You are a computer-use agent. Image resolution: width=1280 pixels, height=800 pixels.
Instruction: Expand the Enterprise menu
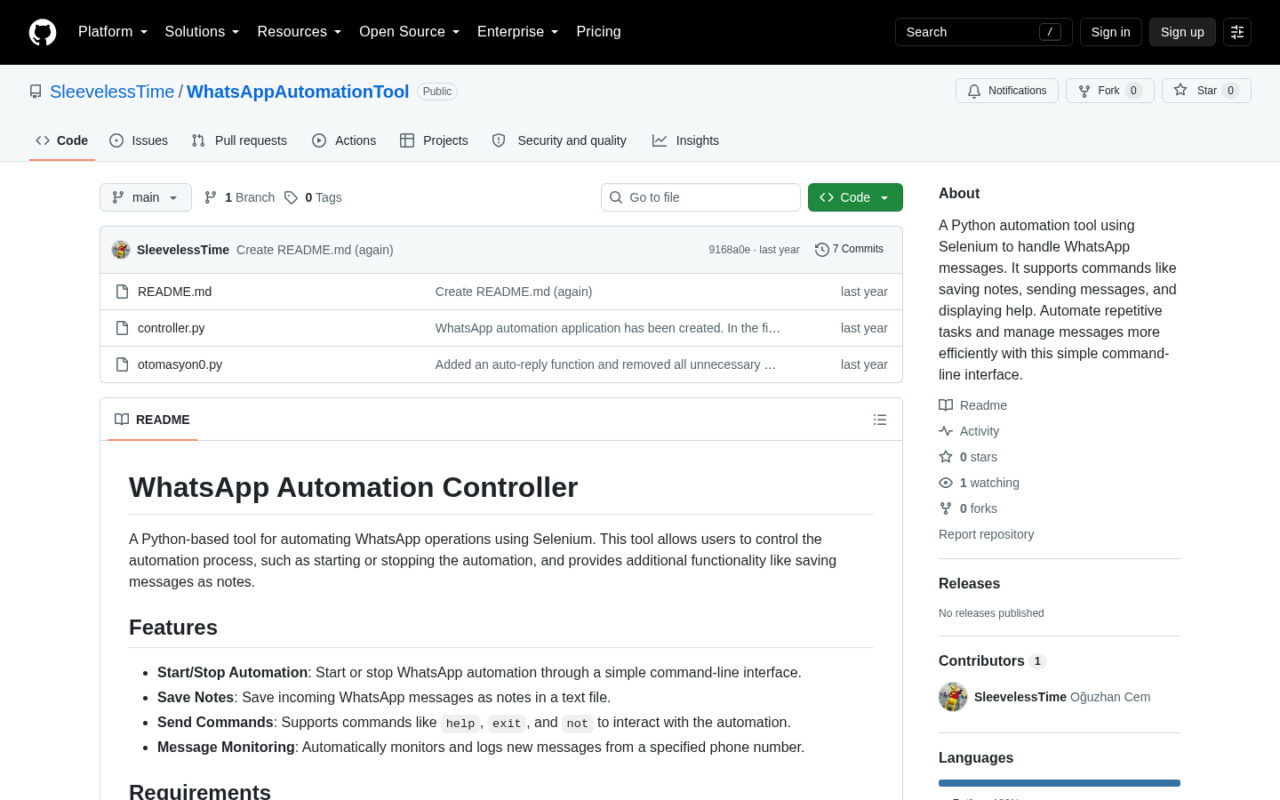518,32
